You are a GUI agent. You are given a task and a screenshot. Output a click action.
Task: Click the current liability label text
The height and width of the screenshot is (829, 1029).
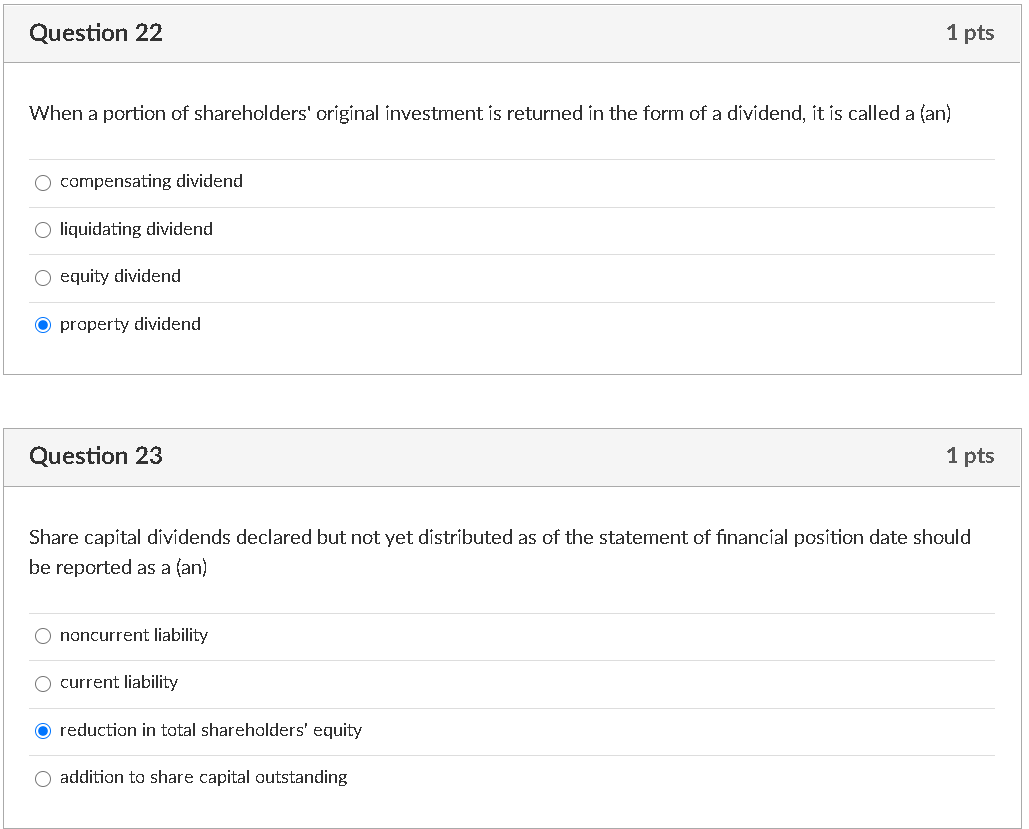118,683
